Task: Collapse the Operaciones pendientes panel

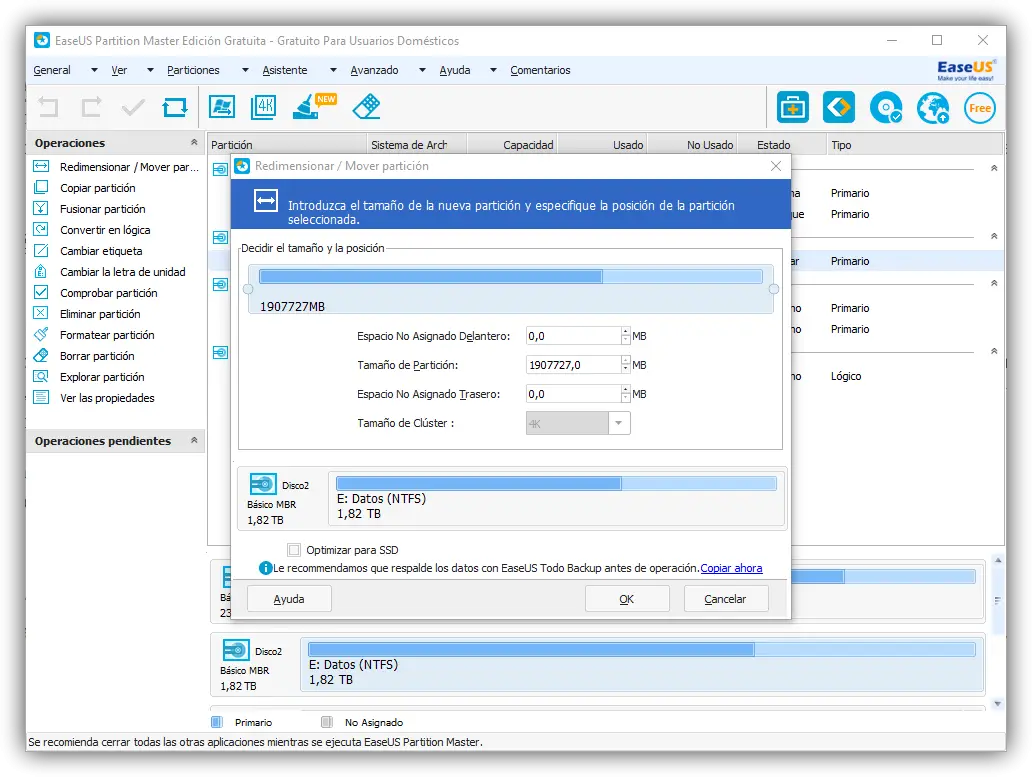Action: click(x=194, y=441)
